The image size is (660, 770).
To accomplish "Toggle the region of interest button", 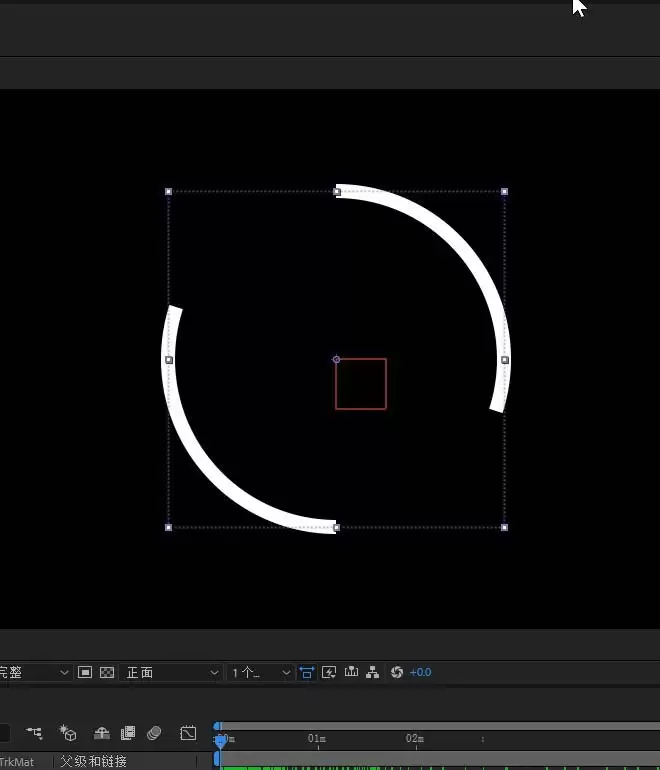I will point(84,672).
